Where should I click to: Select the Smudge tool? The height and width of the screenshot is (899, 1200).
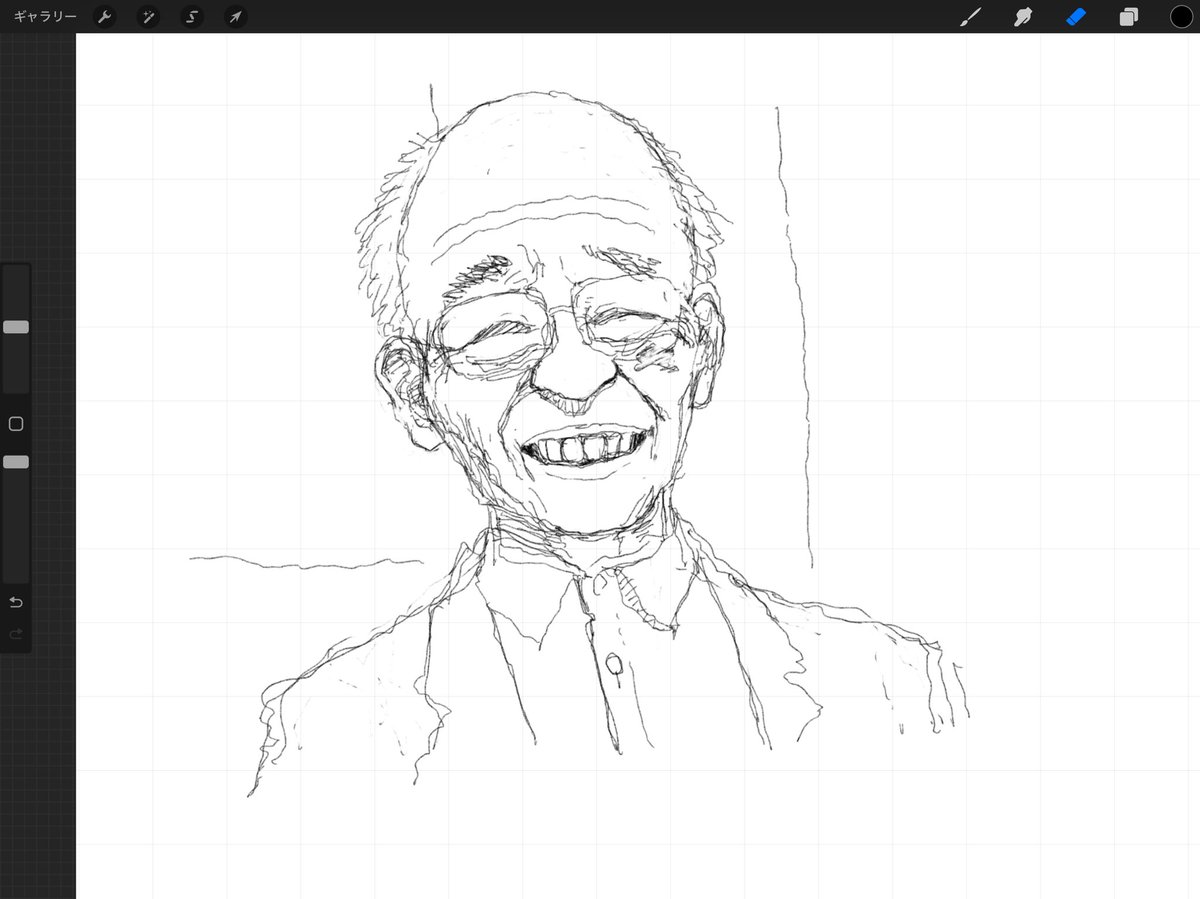point(1023,17)
